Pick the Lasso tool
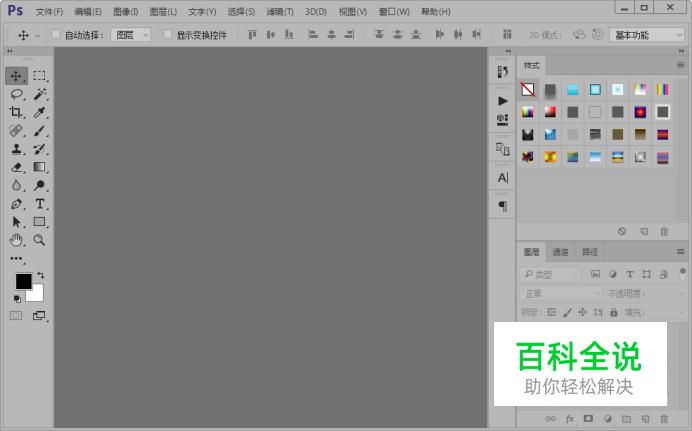Image resolution: width=692 pixels, height=431 pixels. click(16, 94)
